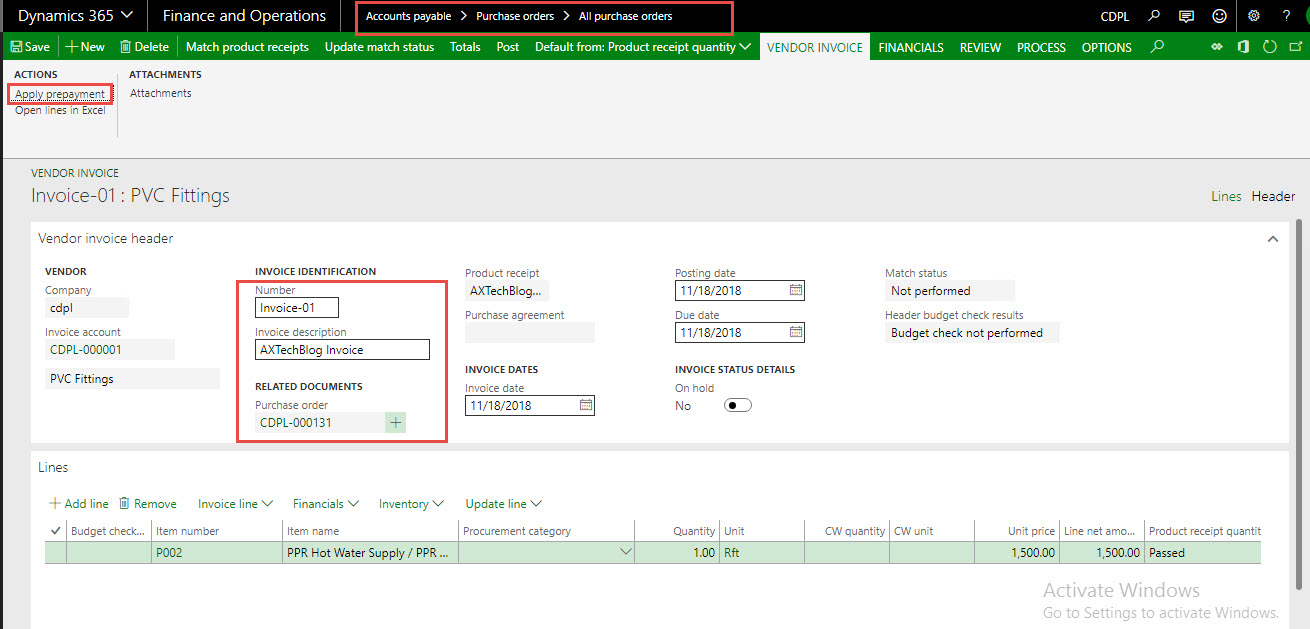The height and width of the screenshot is (629, 1310).
Task: Switch to Header view link
Action: (1273, 196)
